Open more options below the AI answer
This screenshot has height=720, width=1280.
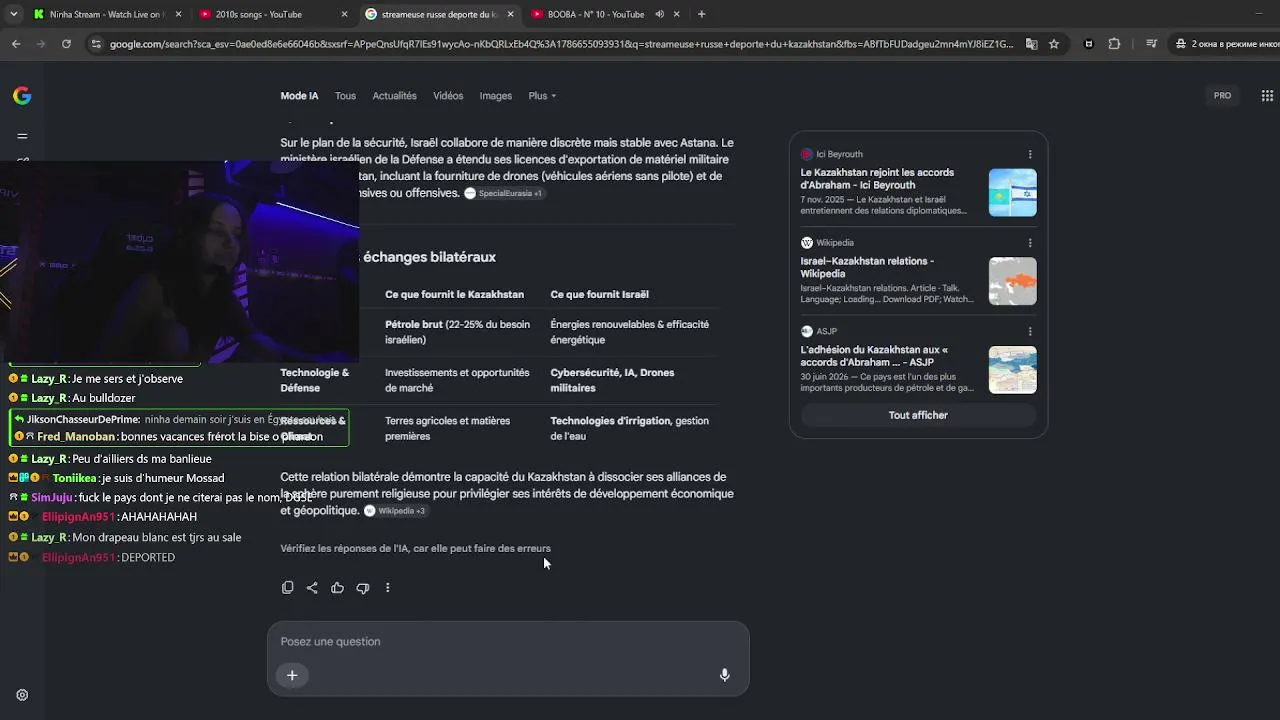pyautogui.click(x=388, y=588)
